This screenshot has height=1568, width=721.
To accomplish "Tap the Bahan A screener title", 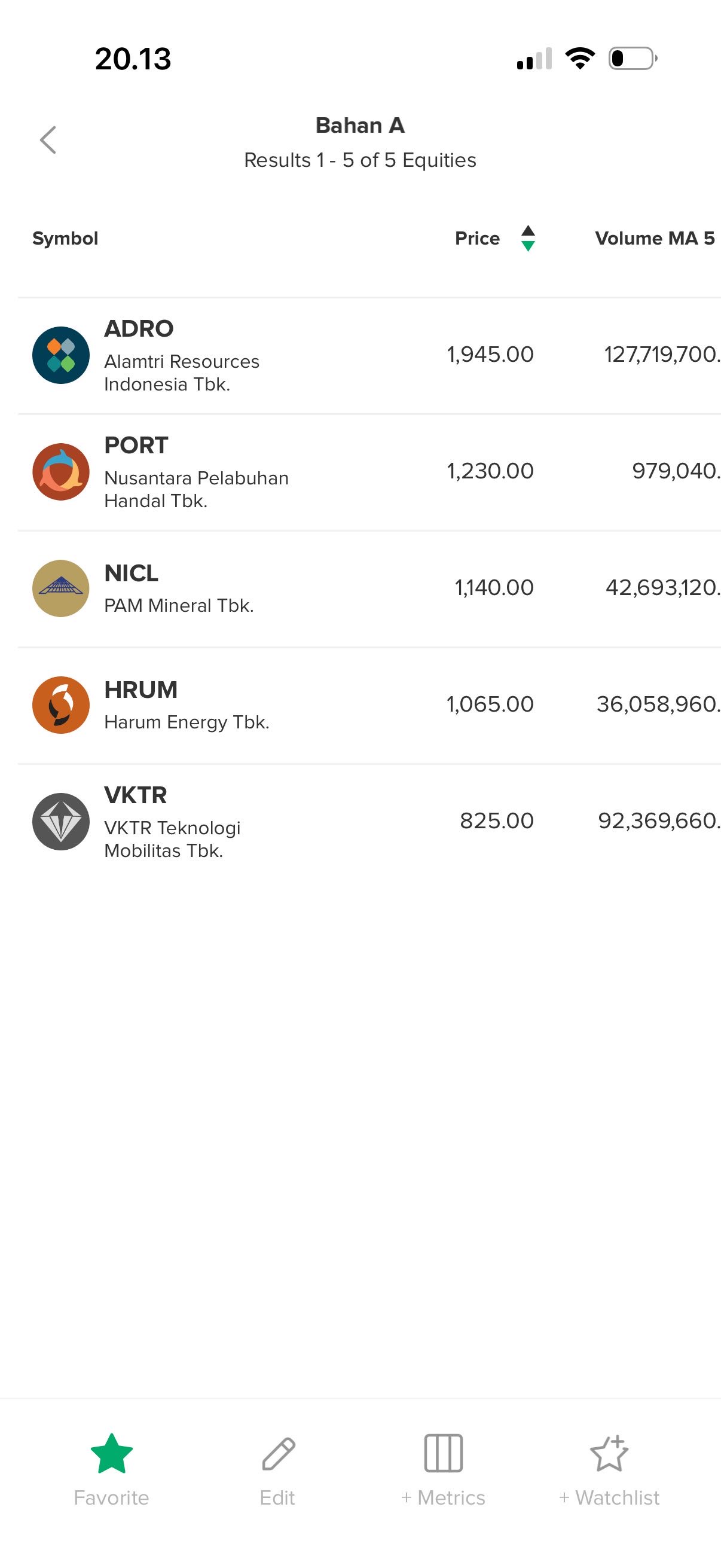I will tap(359, 126).
